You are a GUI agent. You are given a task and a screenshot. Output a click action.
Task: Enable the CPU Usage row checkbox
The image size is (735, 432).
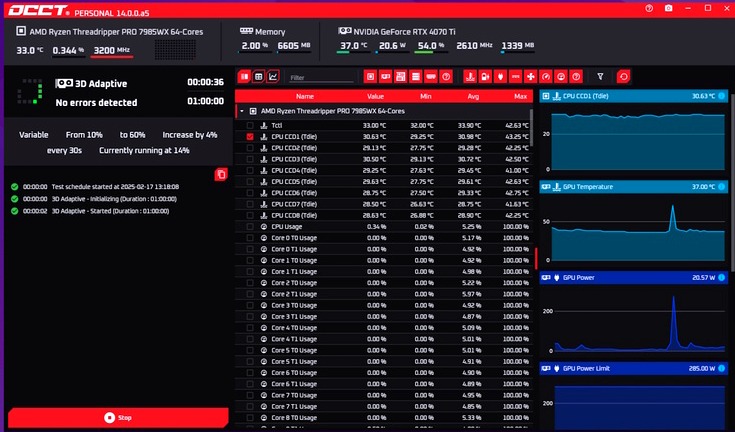click(250, 227)
